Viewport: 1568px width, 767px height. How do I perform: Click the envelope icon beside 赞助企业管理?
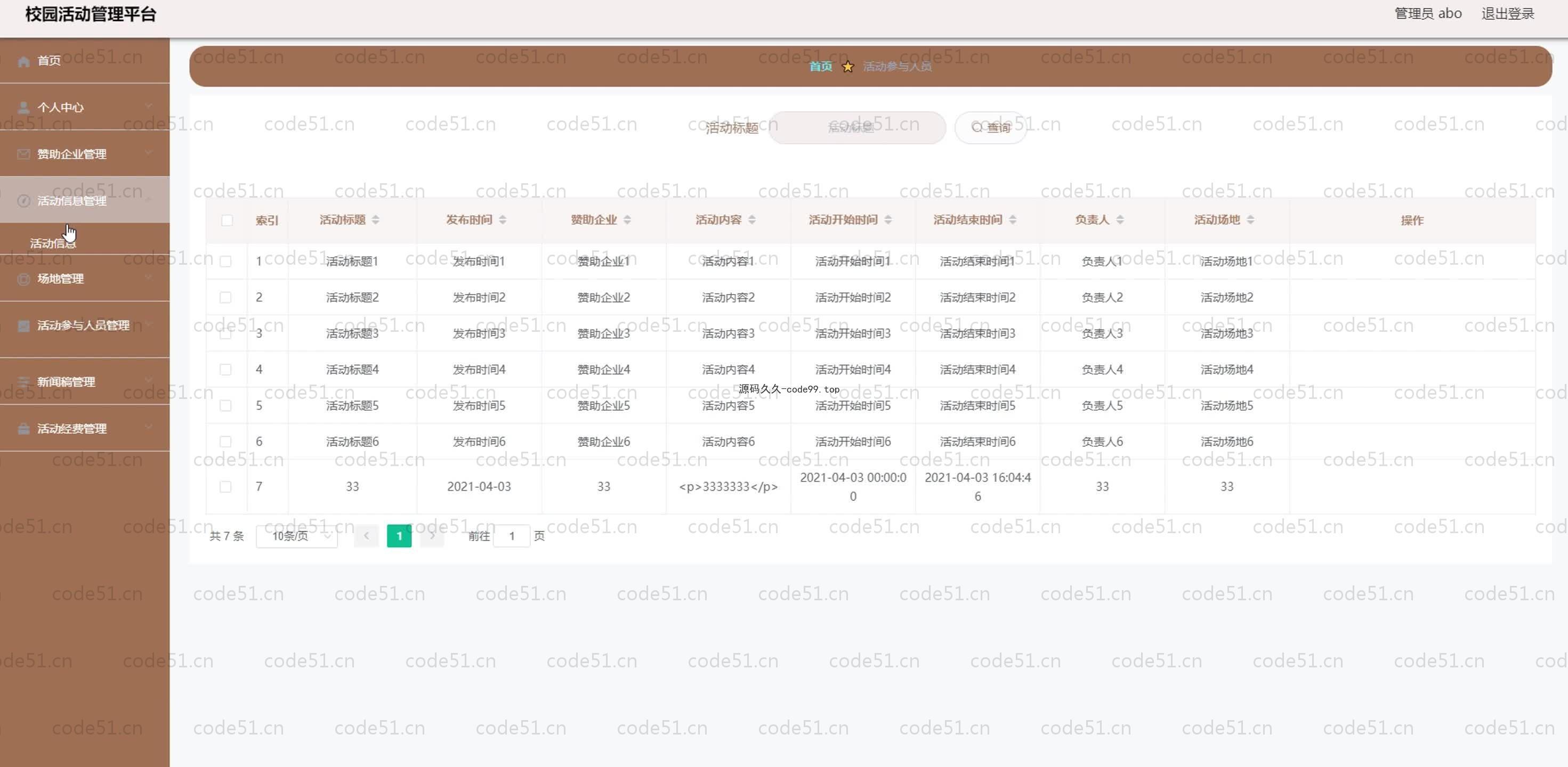24,154
